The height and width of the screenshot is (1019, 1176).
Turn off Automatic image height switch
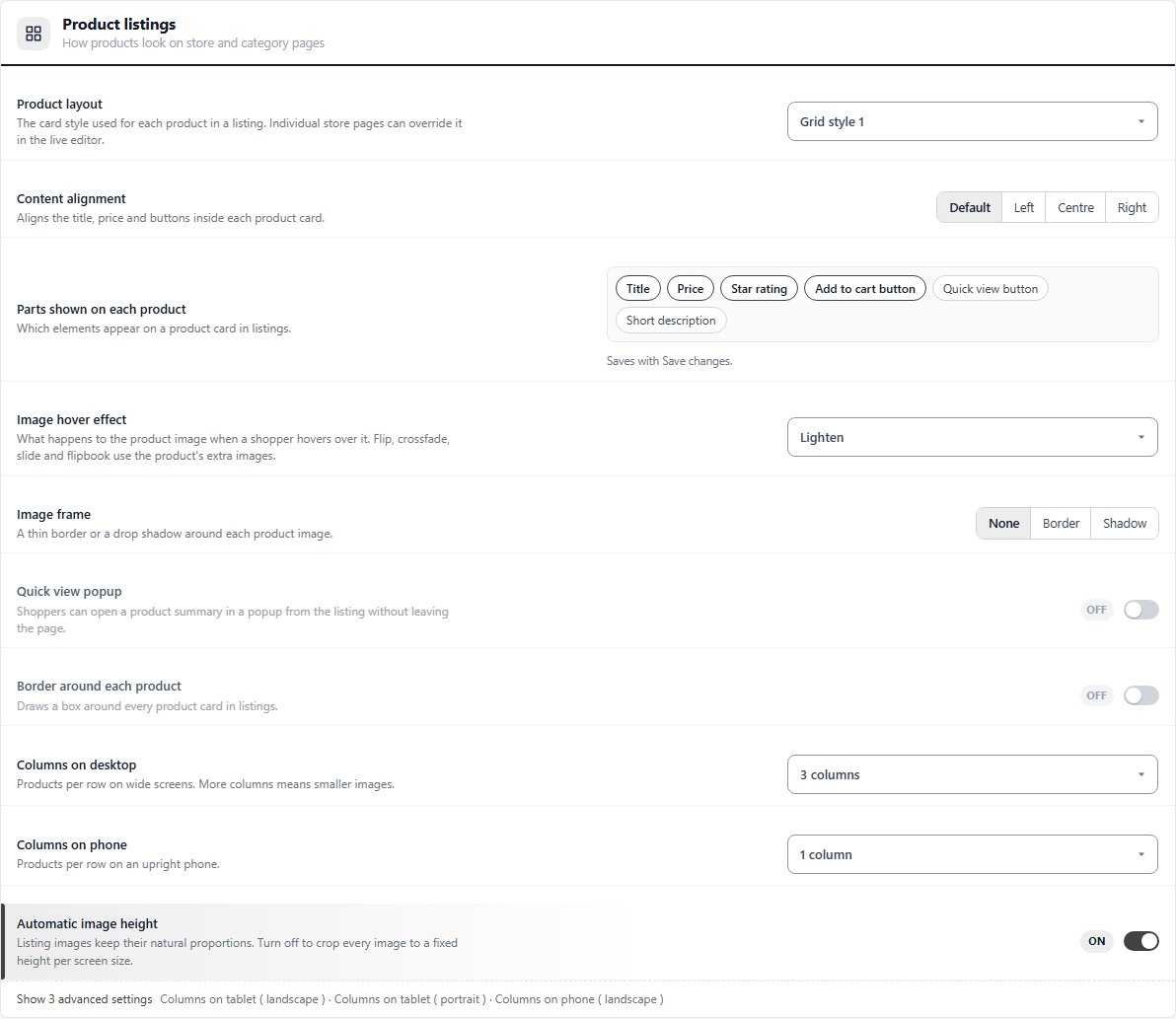click(1140, 941)
